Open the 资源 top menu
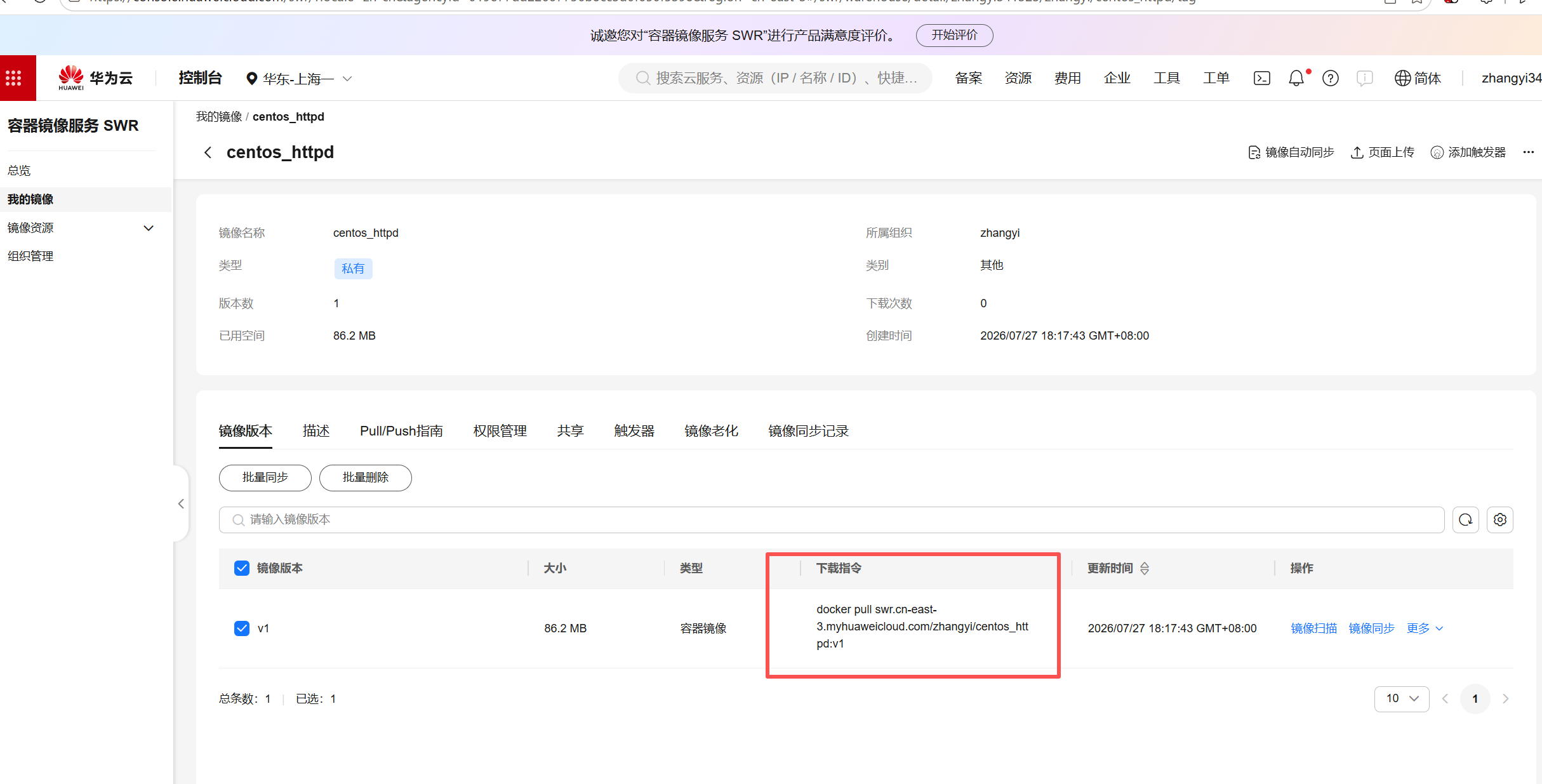Viewport: 1542px width, 784px height. tap(1018, 78)
